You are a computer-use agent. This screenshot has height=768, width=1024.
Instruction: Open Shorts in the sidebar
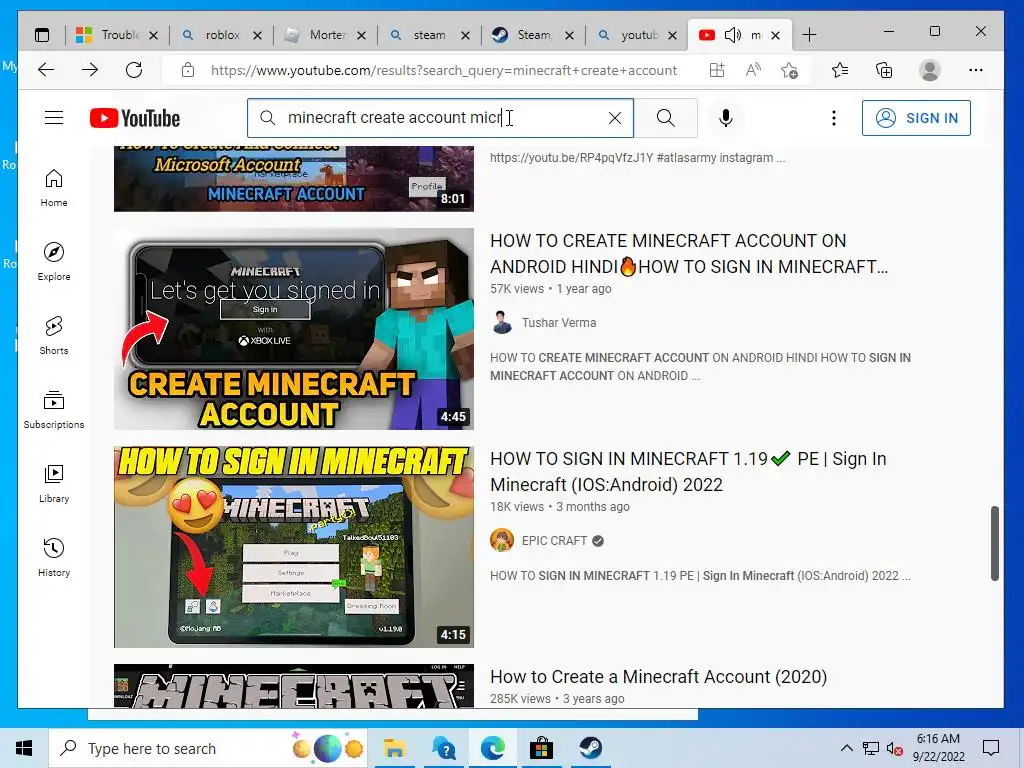(54, 336)
